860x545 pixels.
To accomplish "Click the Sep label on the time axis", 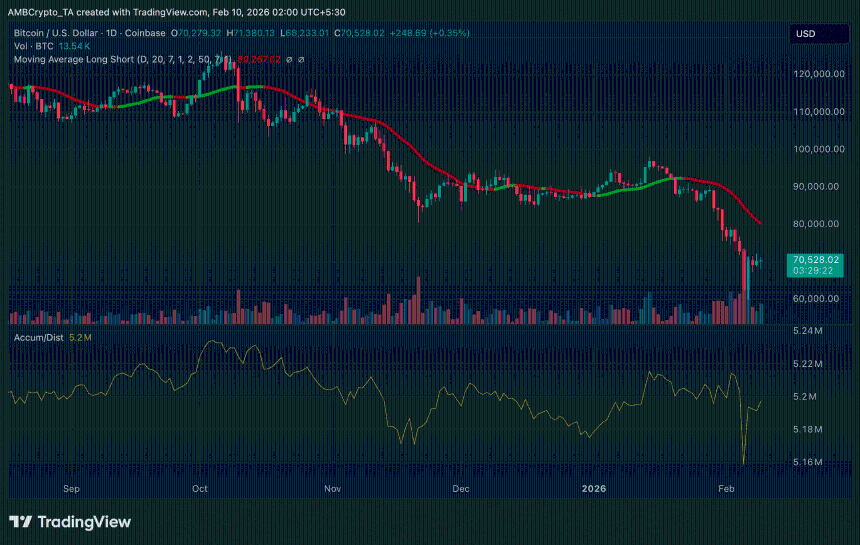I will click(70, 489).
